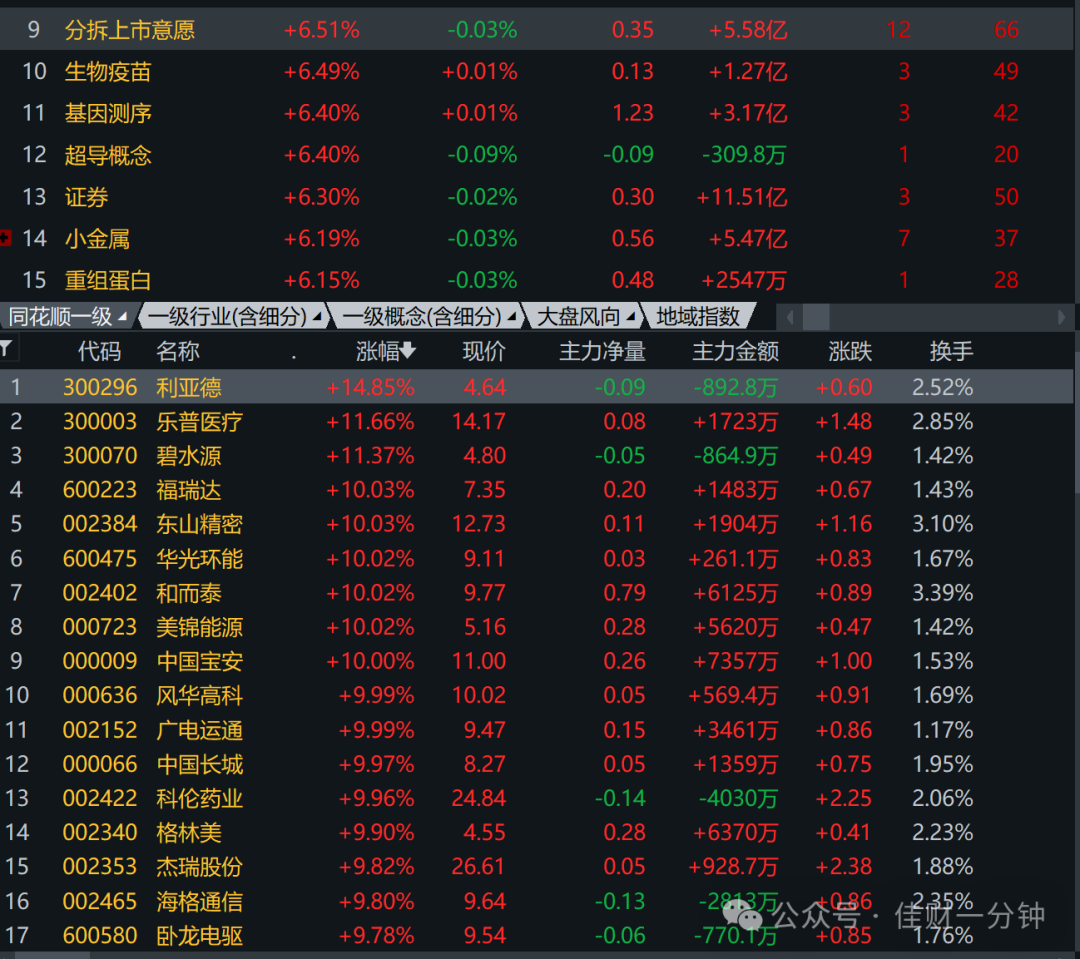Expand the 一级行业(含细分) dropdown arrow

coord(317,317)
